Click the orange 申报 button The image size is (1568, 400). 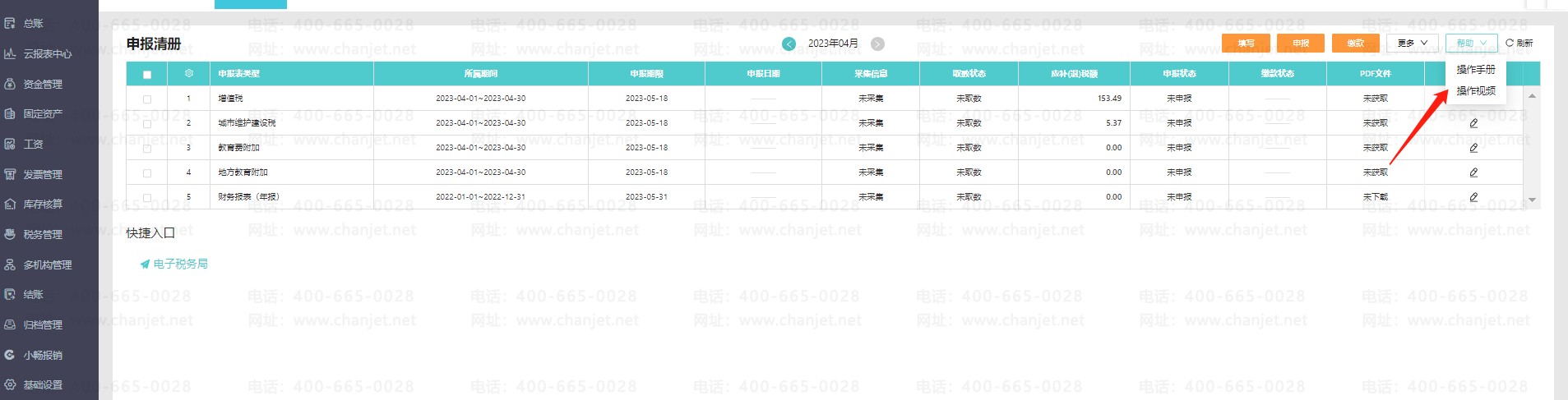tap(1300, 43)
